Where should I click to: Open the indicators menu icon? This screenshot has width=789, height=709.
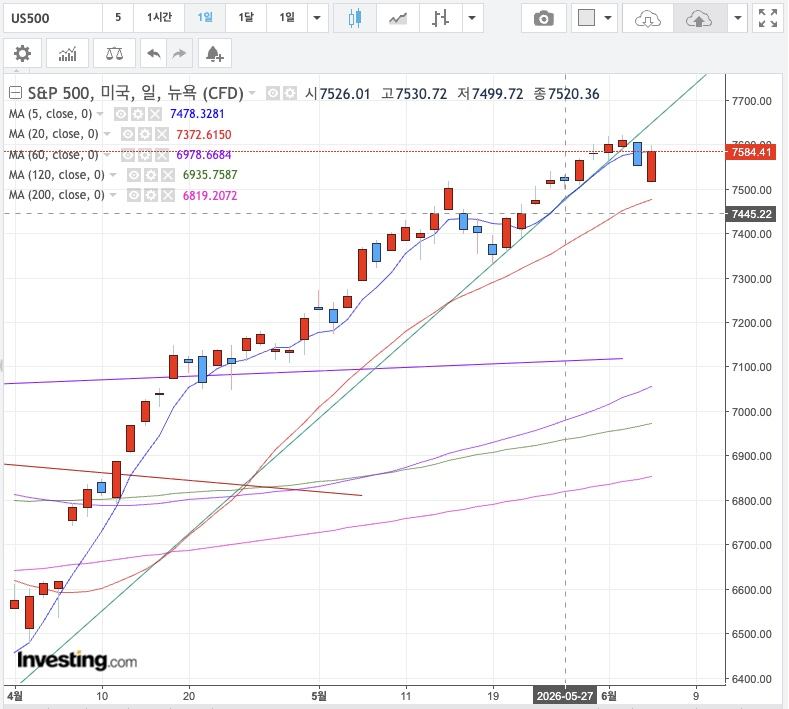tap(67, 53)
